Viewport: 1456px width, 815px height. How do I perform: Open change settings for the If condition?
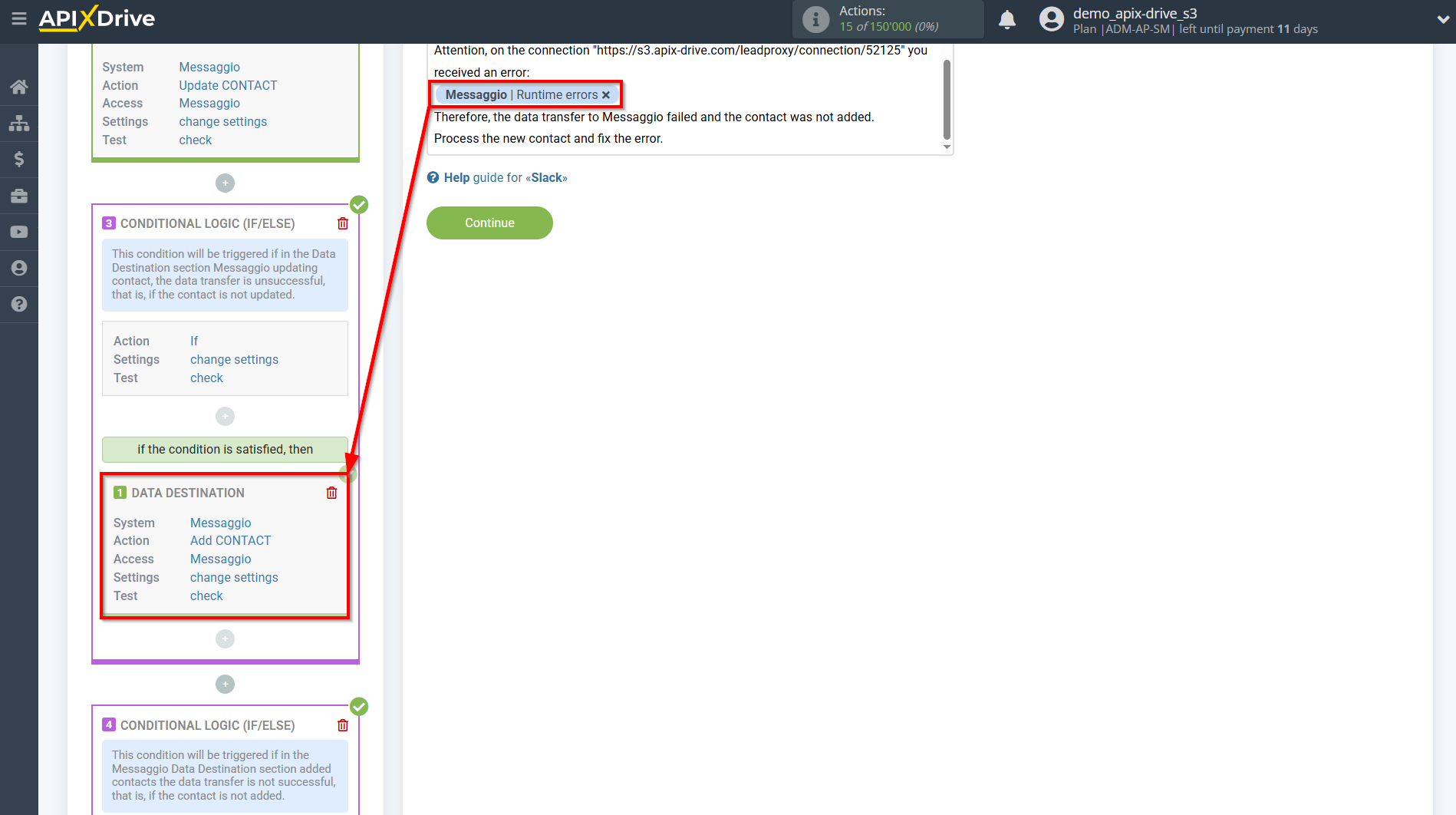point(234,359)
